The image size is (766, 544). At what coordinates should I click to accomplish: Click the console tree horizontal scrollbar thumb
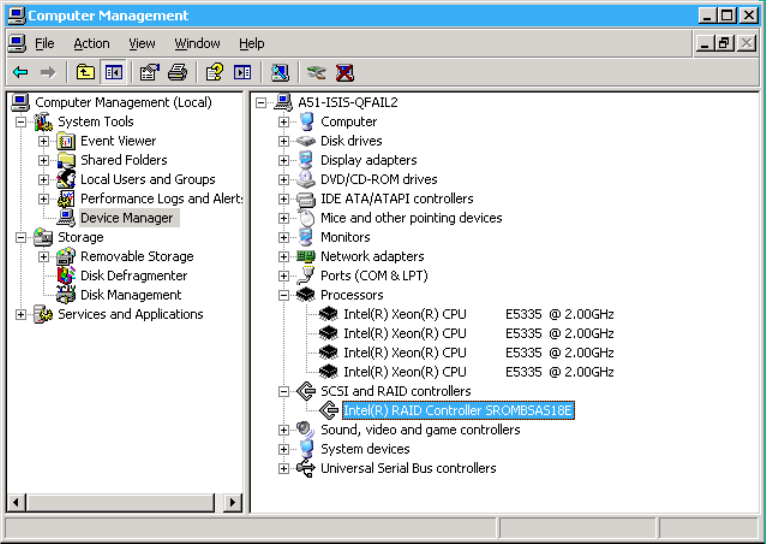tap(120, 502)
